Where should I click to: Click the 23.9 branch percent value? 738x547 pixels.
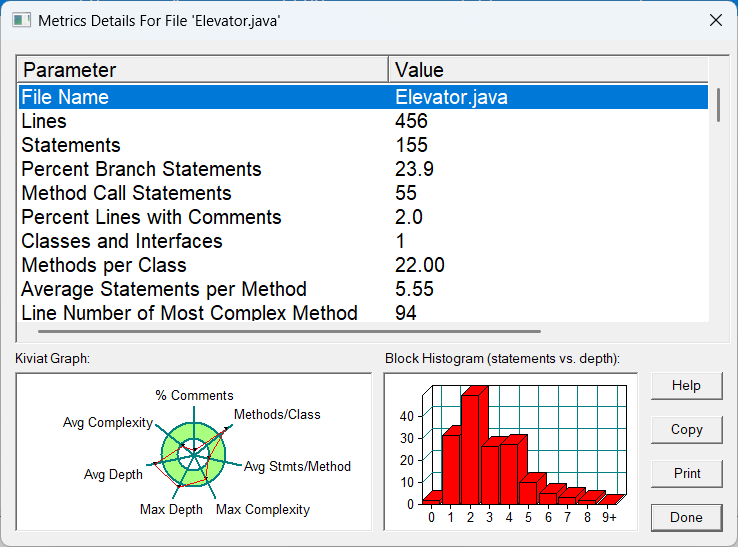click(x=414, y=169)
